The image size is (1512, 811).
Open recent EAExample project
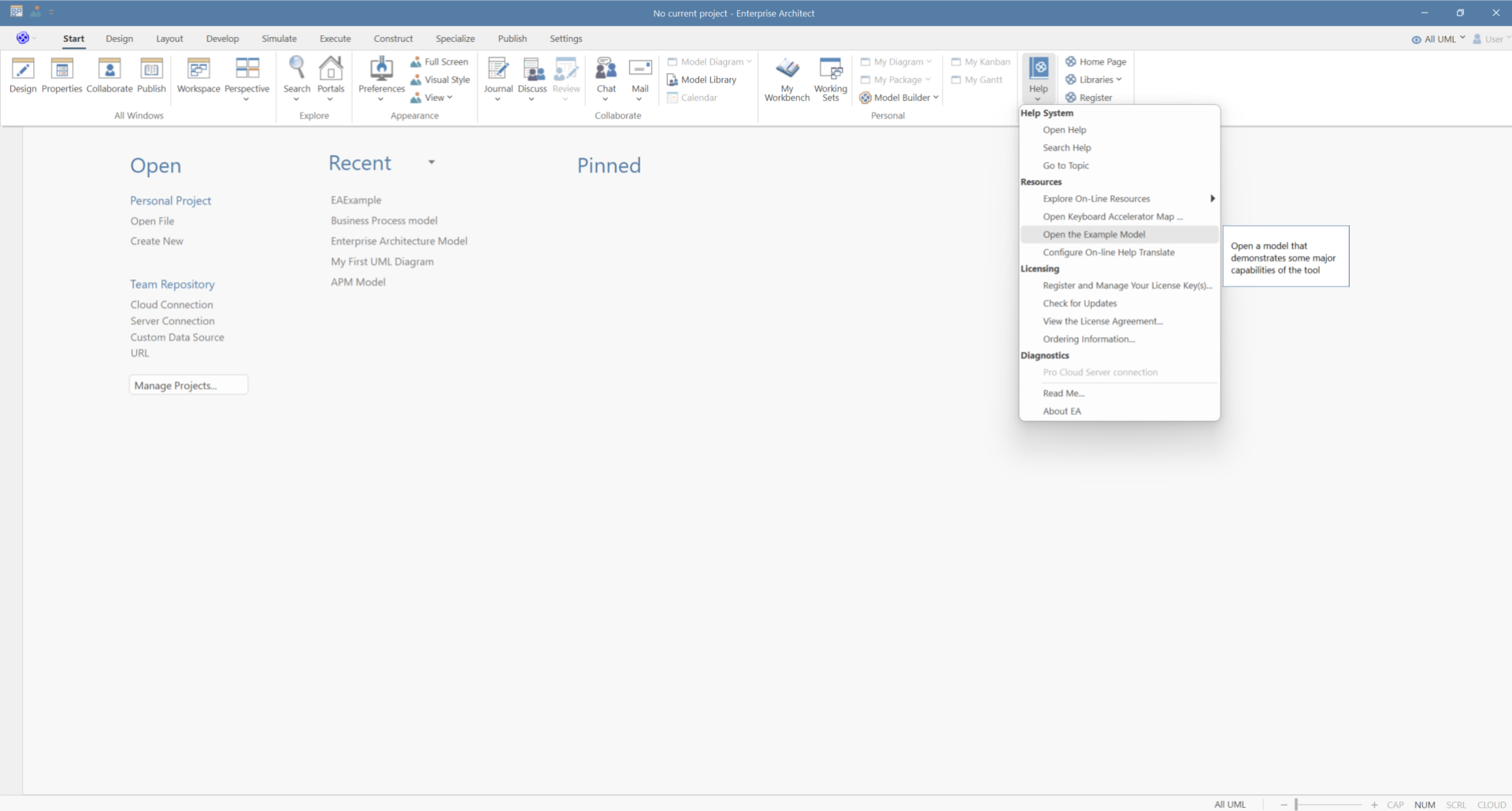(356, 200)
